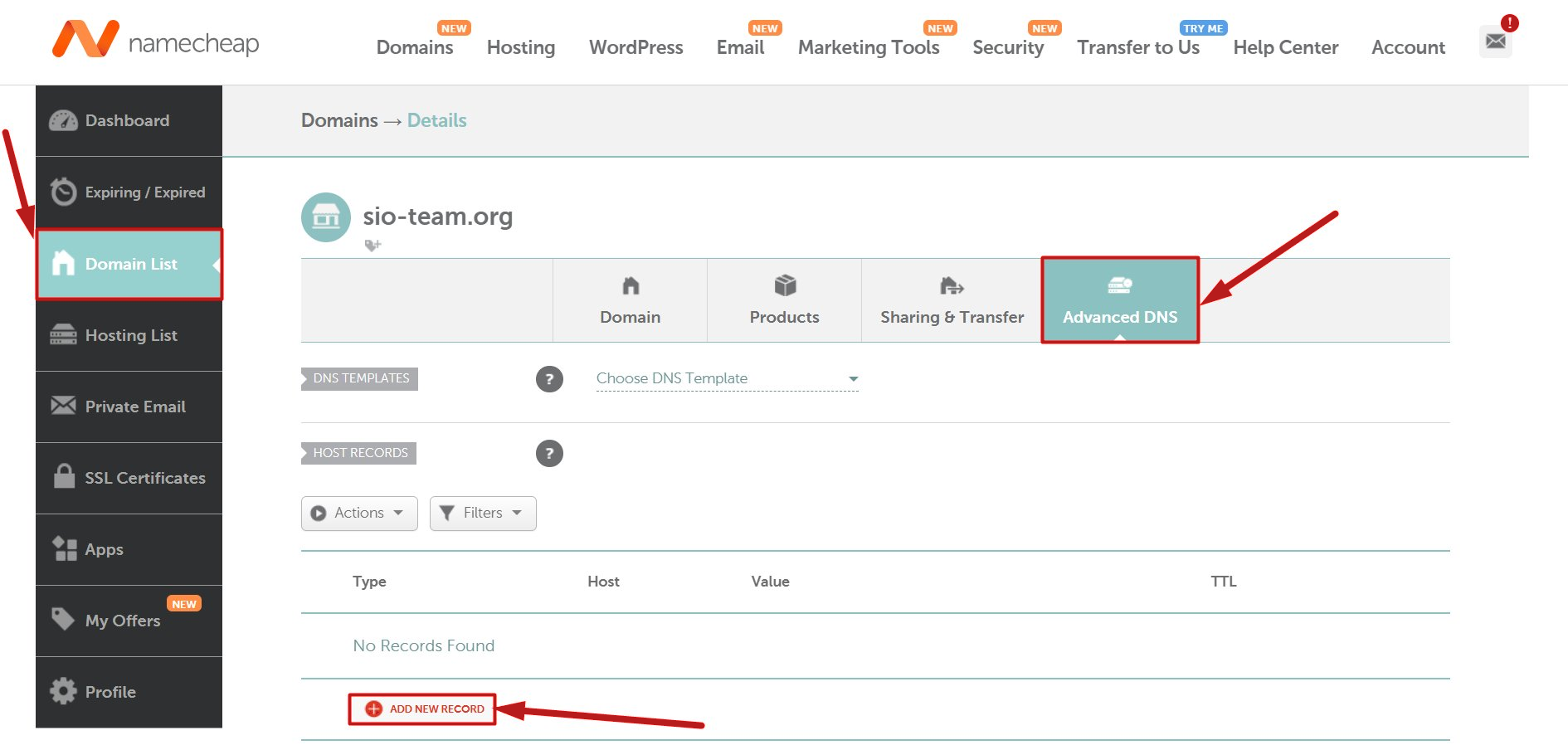Click the TTL column header
This screenshot has height=745, width=1568.
pyautogui.click(x=1224, y=582)
